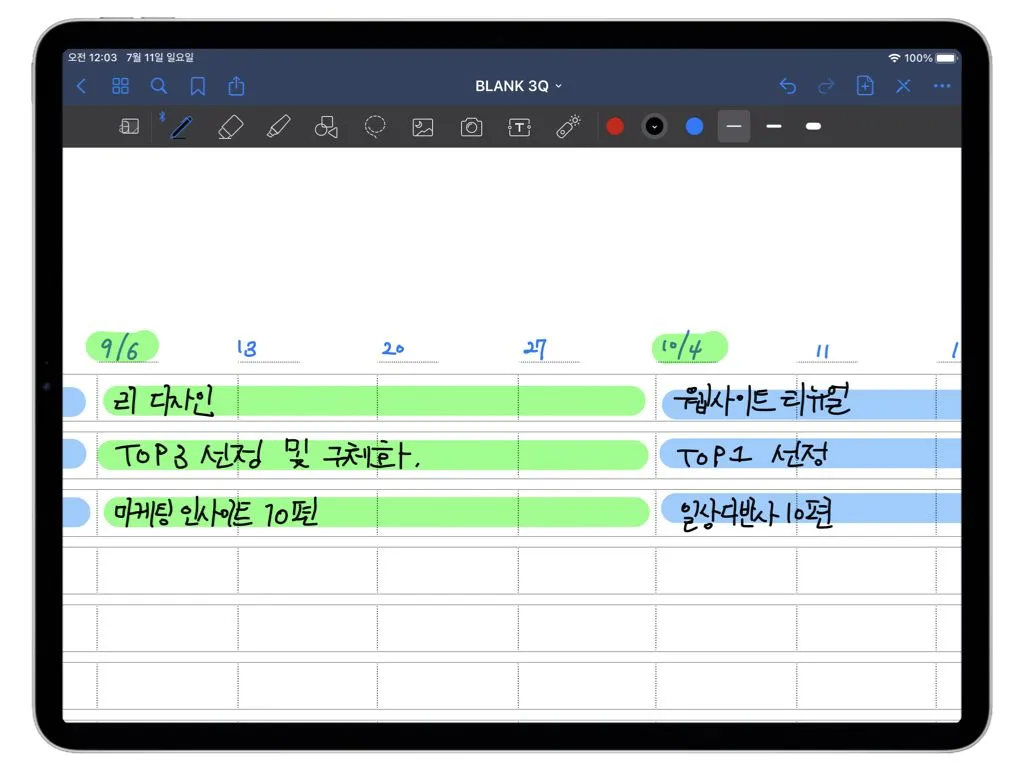
Task: Open the Camera tool
Action: click(472, 127)
